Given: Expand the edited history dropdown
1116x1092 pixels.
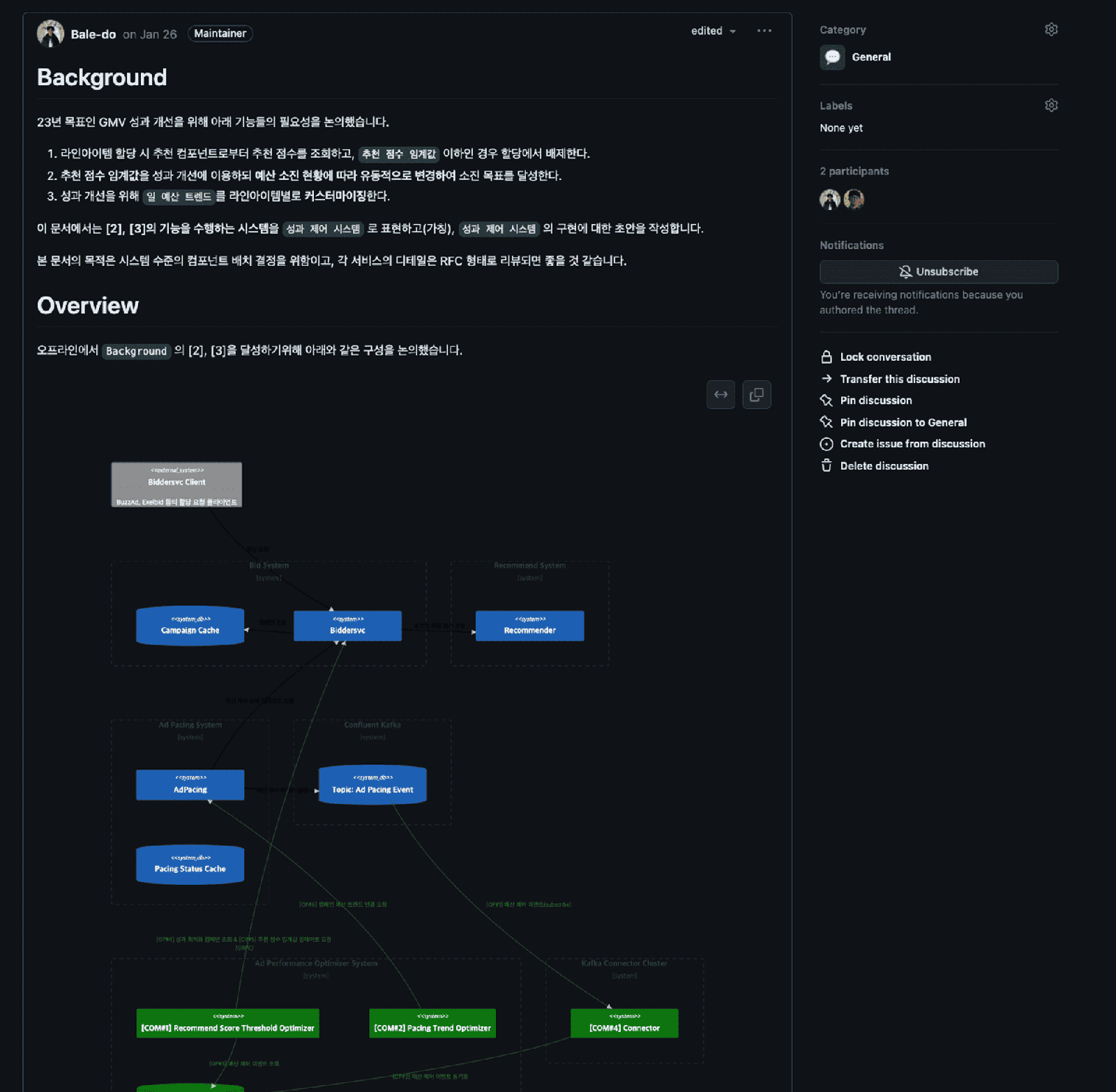Looking at the screenshot, I should point(713,31).
